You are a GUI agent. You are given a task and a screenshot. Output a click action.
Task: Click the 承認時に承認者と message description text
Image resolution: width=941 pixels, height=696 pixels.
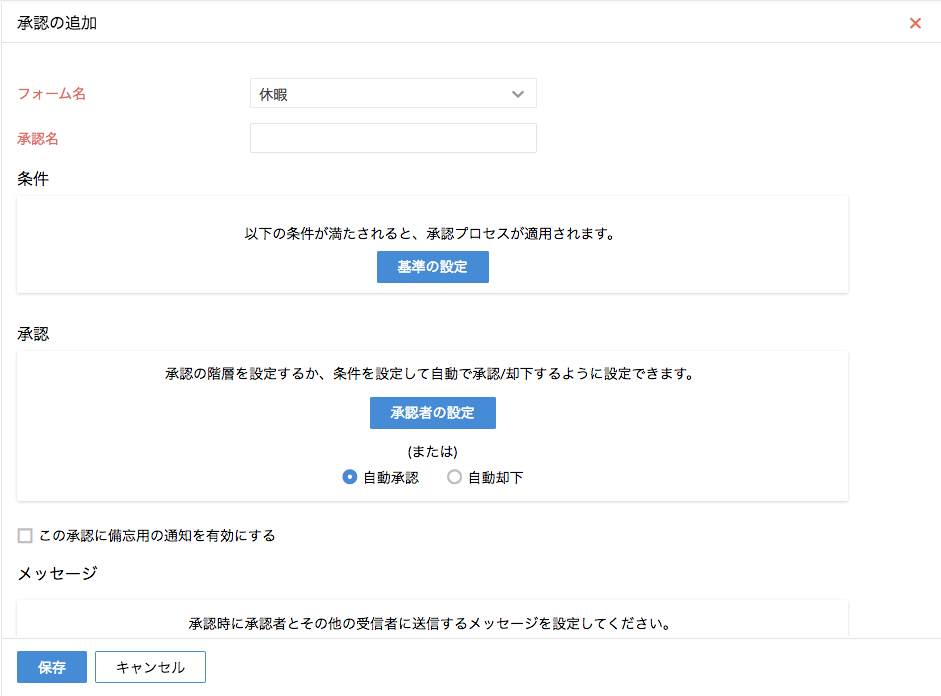pos(429,624)
